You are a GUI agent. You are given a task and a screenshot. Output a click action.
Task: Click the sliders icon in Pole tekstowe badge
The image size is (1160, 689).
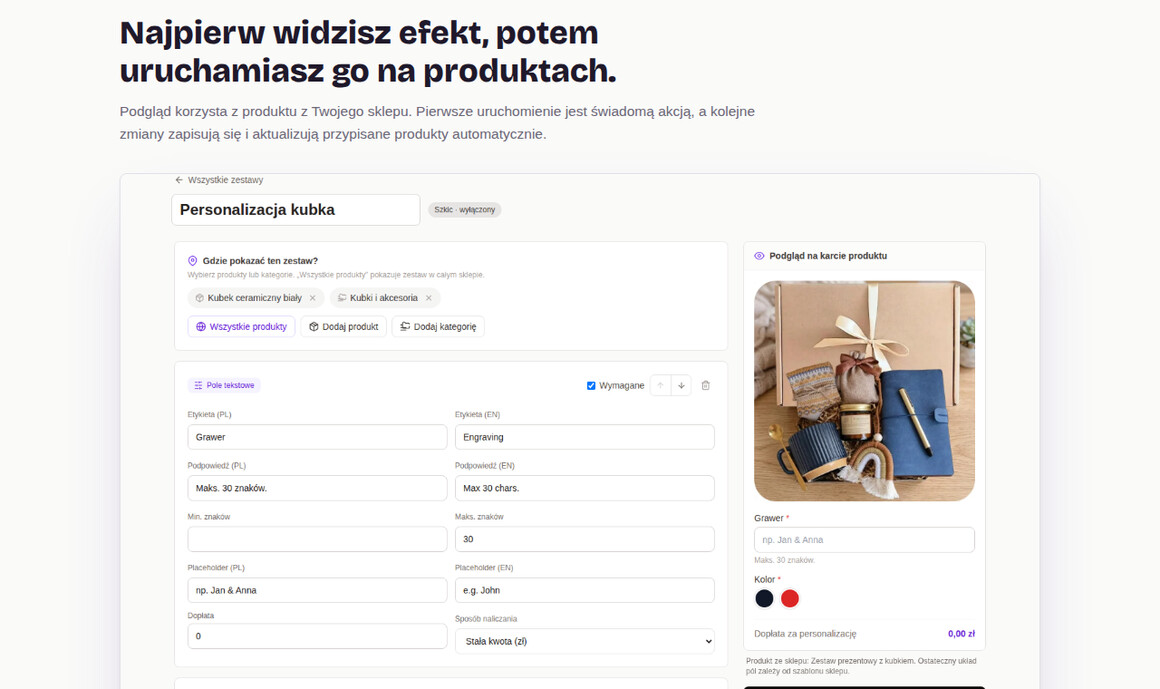click(x=198, y=386)
